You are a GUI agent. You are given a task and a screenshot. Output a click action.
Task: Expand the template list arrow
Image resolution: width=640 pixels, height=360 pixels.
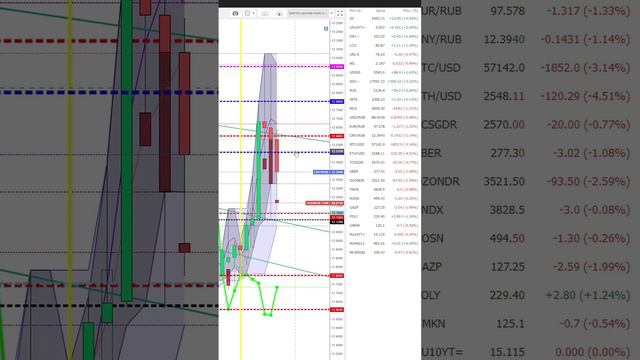pos(331,13)
